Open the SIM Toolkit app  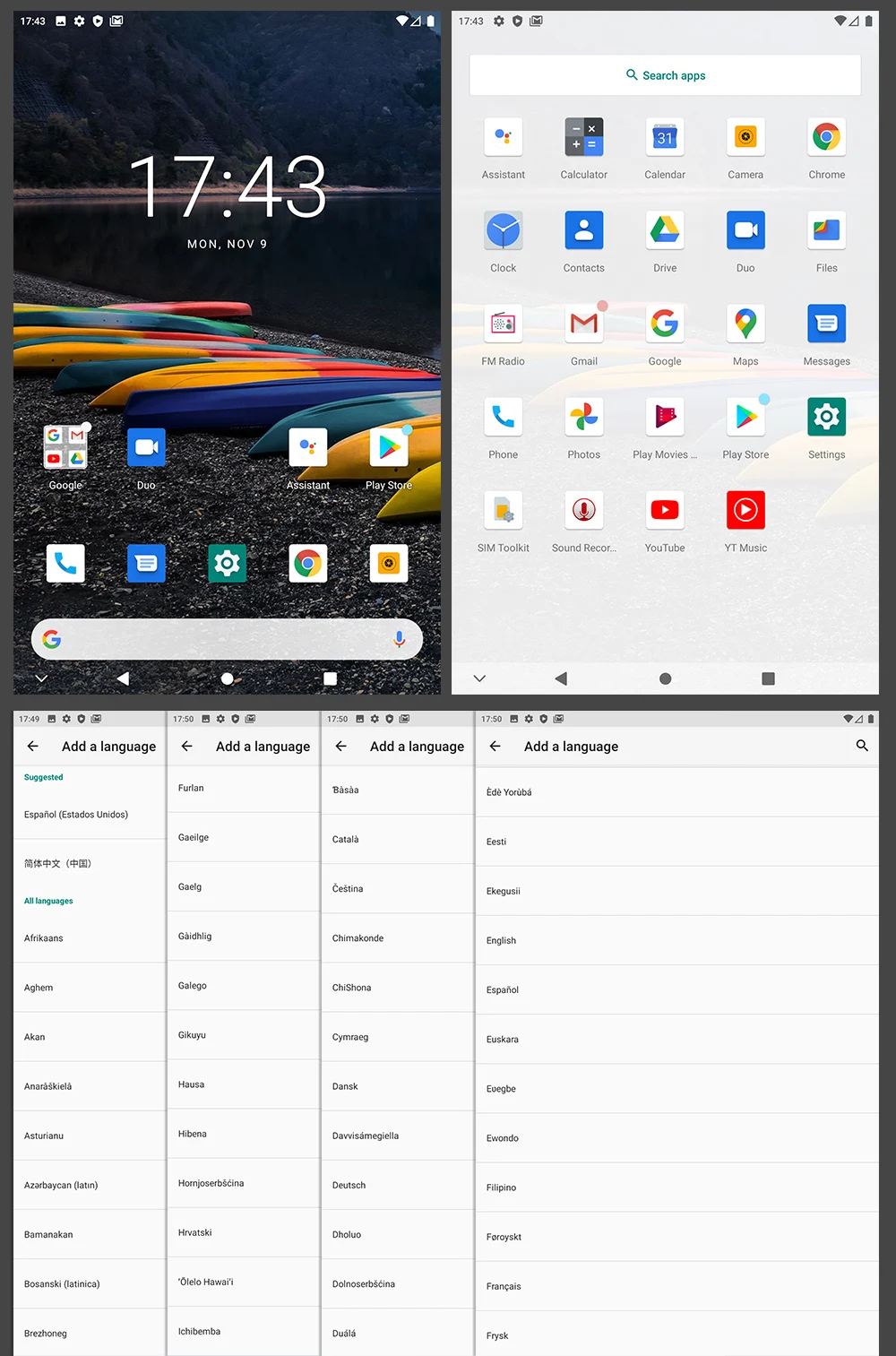pyautogui.click(x=503, y=509)
